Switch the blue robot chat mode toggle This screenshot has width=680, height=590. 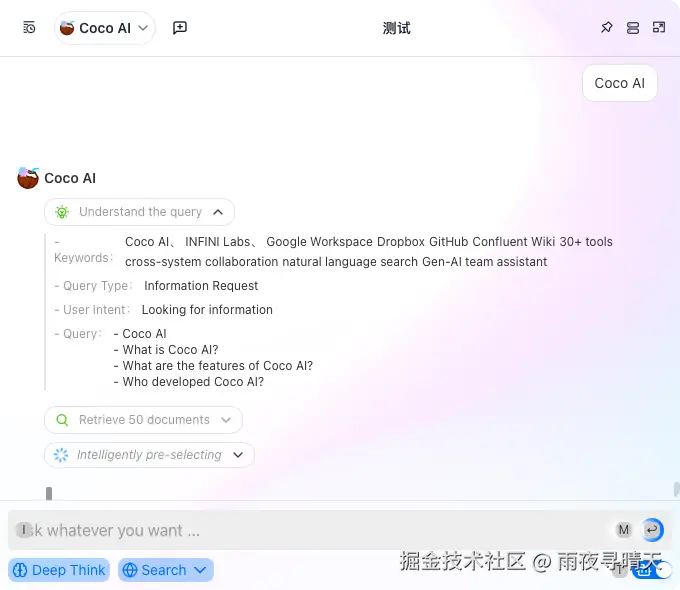[651, 570]
